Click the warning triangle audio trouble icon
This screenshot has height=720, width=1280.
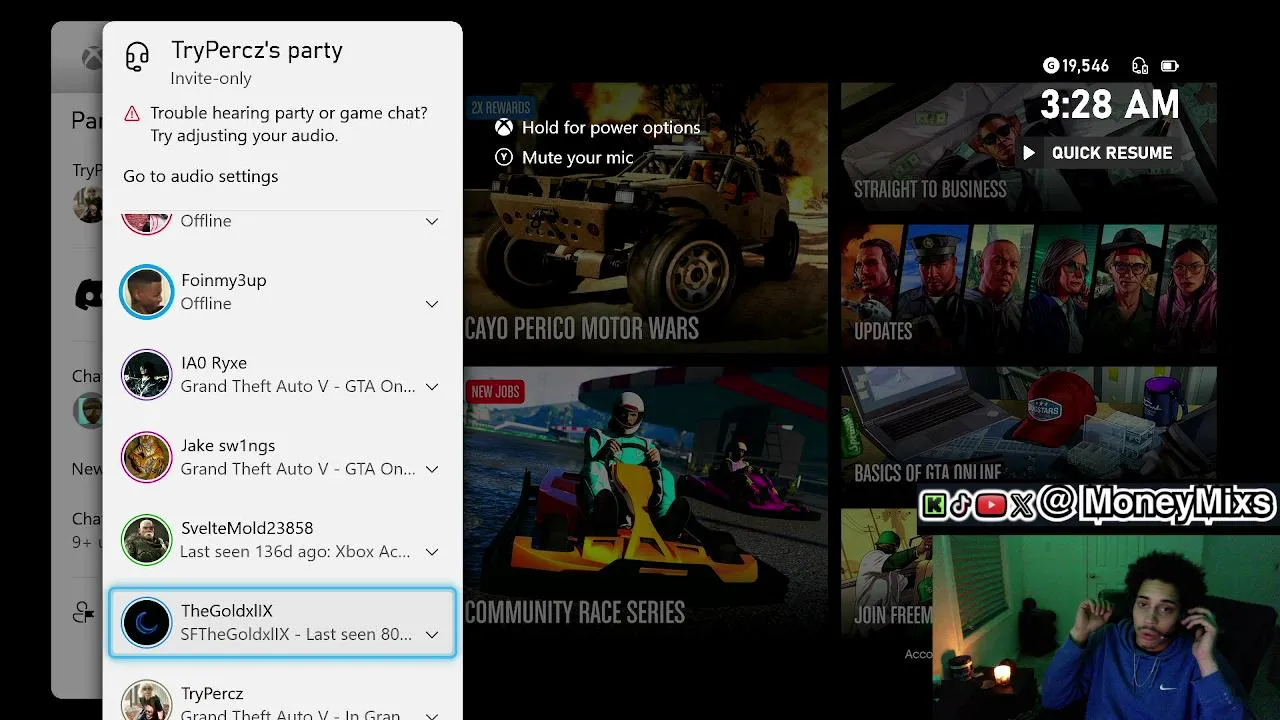click(x=132, y=114)
